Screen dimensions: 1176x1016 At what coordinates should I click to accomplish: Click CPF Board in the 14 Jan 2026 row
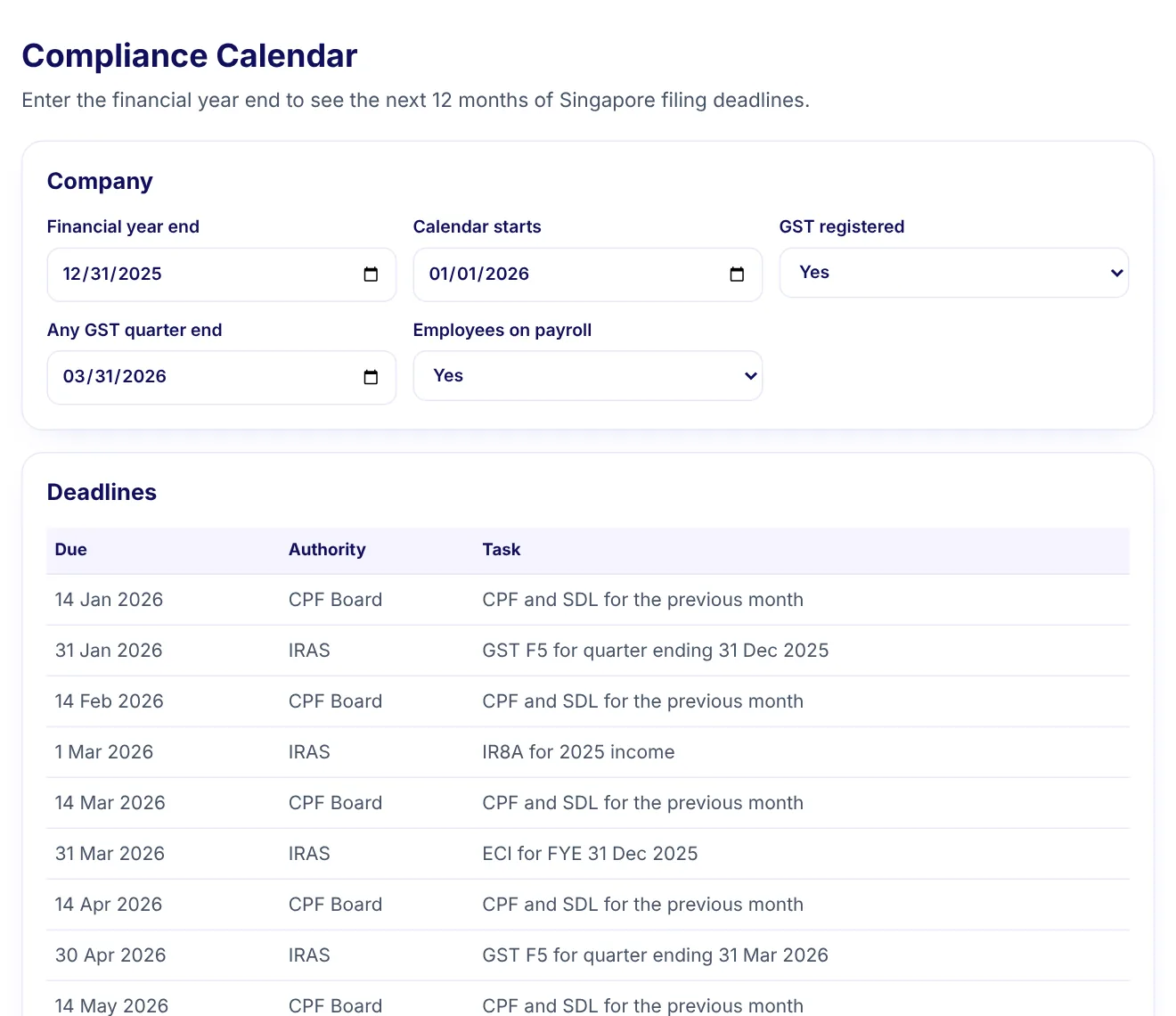[335, 600]
